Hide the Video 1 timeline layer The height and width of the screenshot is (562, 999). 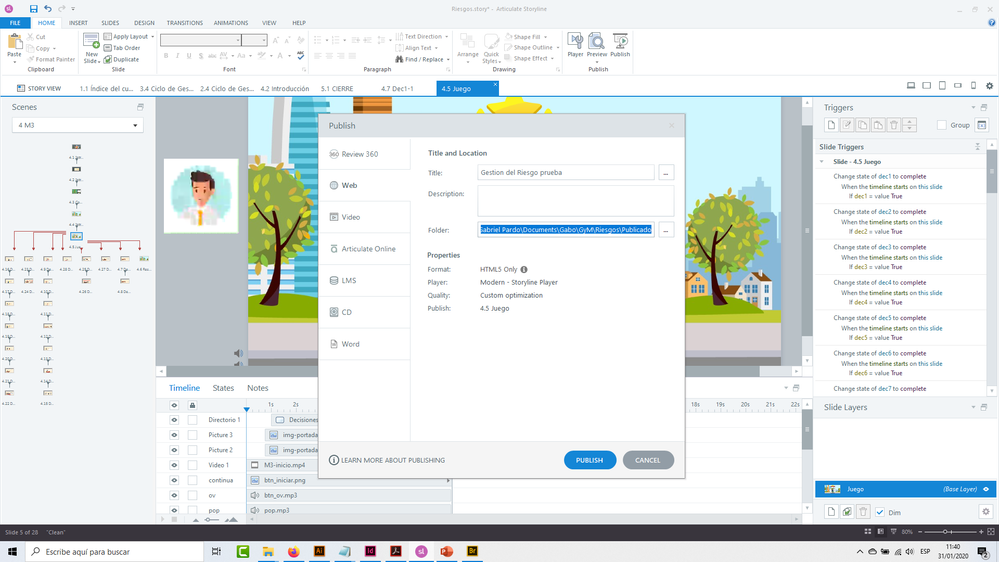174,465
